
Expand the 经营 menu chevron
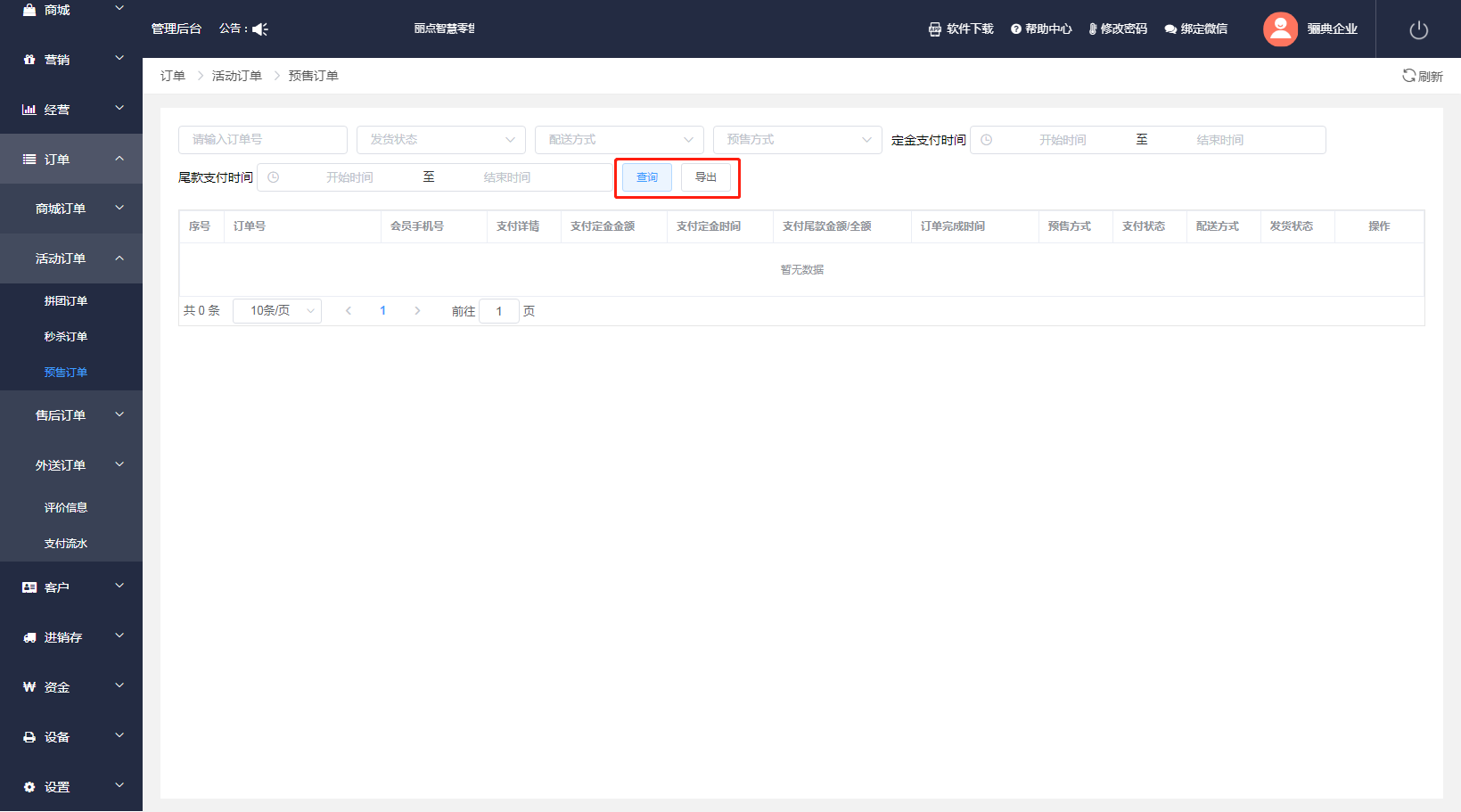pyautogui.click(x=119, y=108)
